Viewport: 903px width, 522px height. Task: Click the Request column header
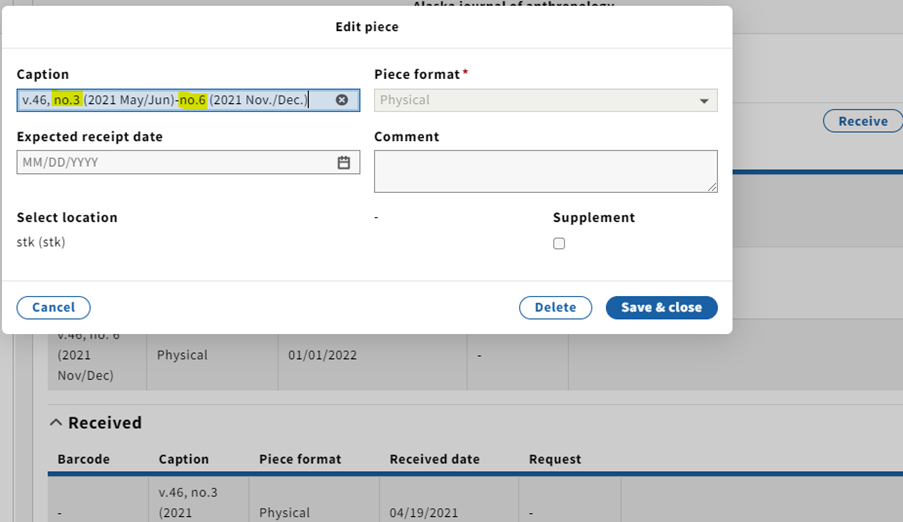[x=555, y=459]
